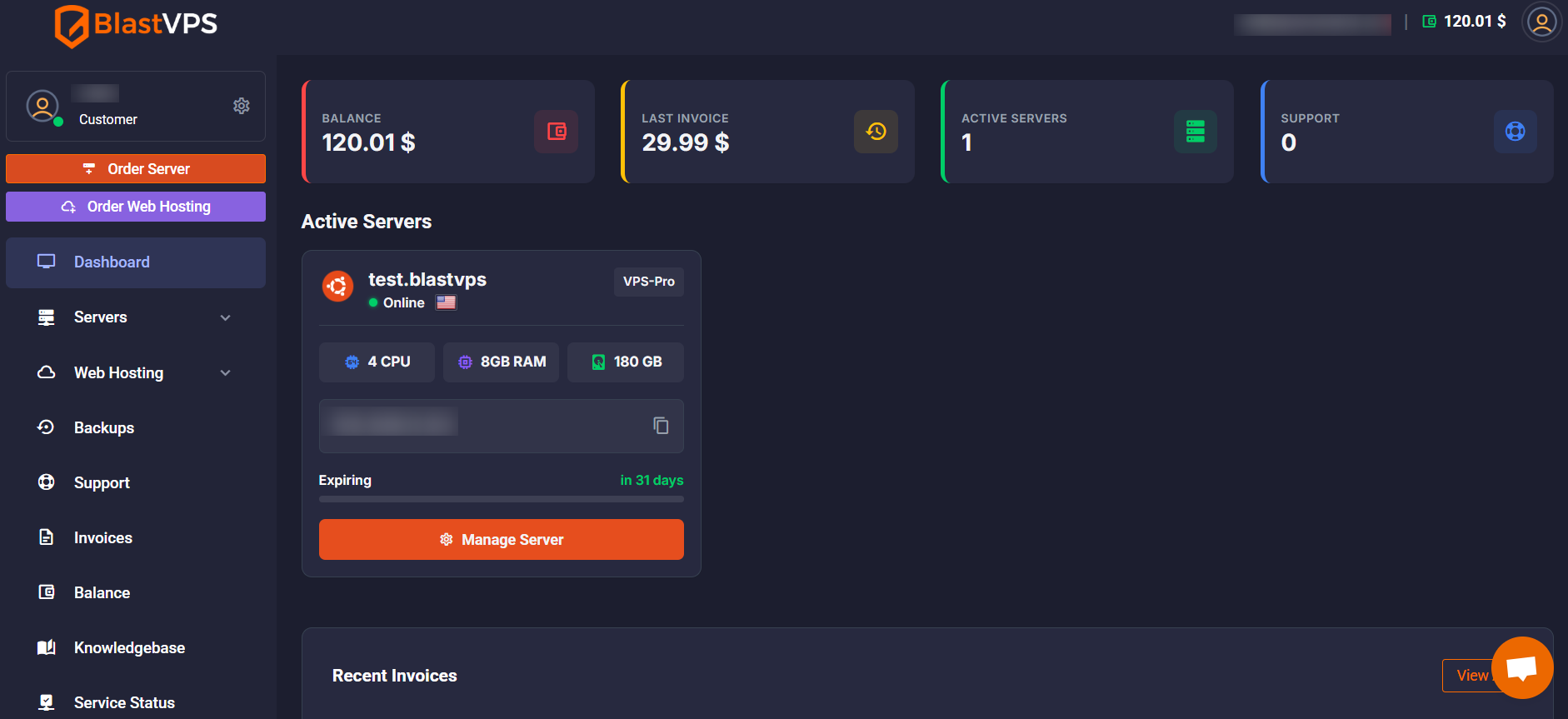1568x719 pixels.
Task: Click the Manage Server button
Action: [x=502, y=540]
